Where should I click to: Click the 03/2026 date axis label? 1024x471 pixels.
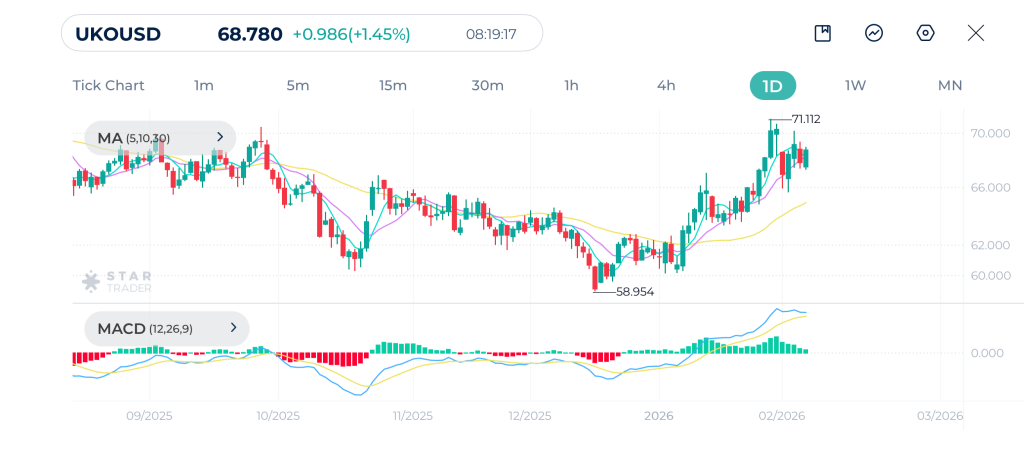940,416
